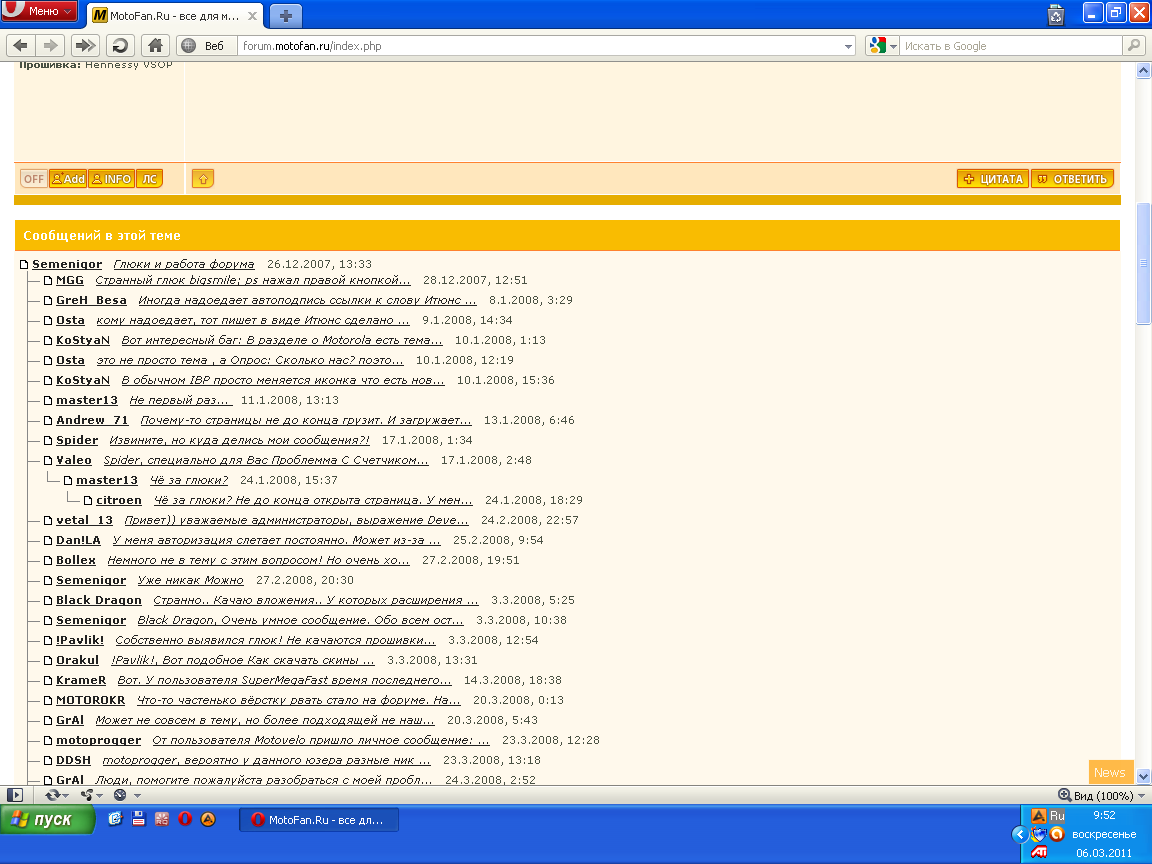Image resolution: width=1152 pixels, height=864 pixels.
Task: Expand the address bar history dropdown
Action: coord(849,46)
